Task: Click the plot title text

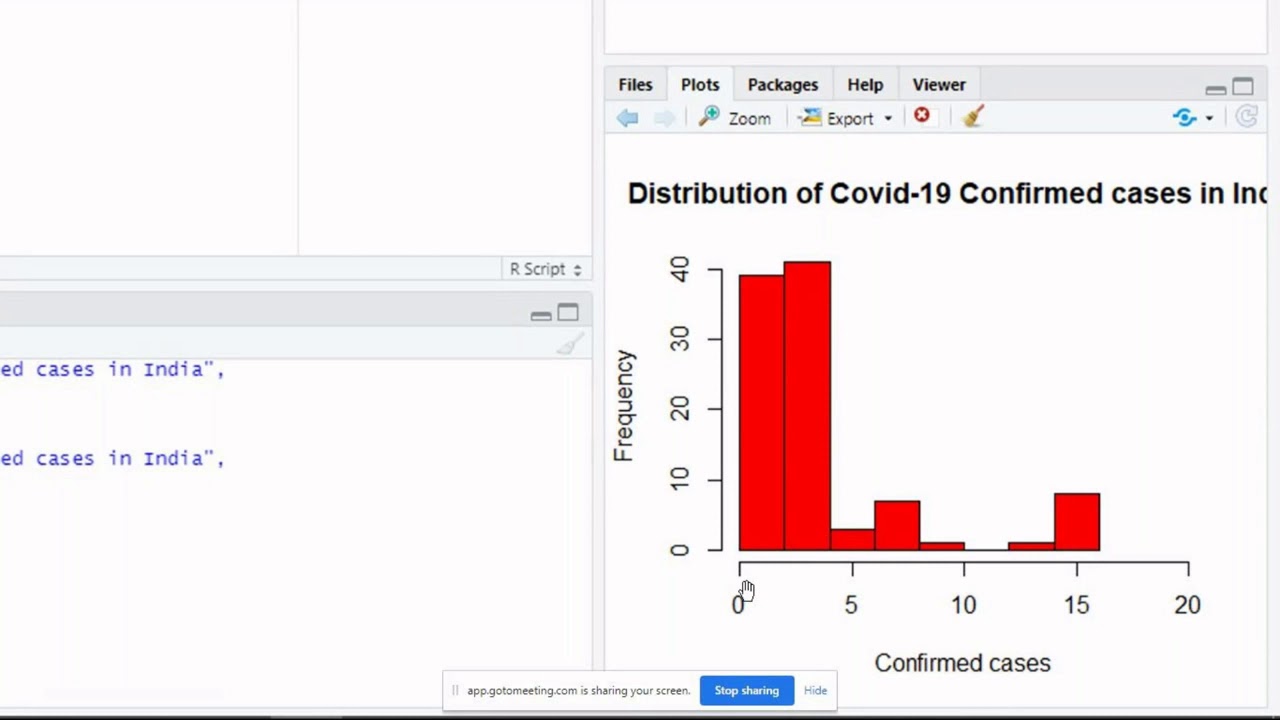Action: pyautogui.click(x=947, y=193)
